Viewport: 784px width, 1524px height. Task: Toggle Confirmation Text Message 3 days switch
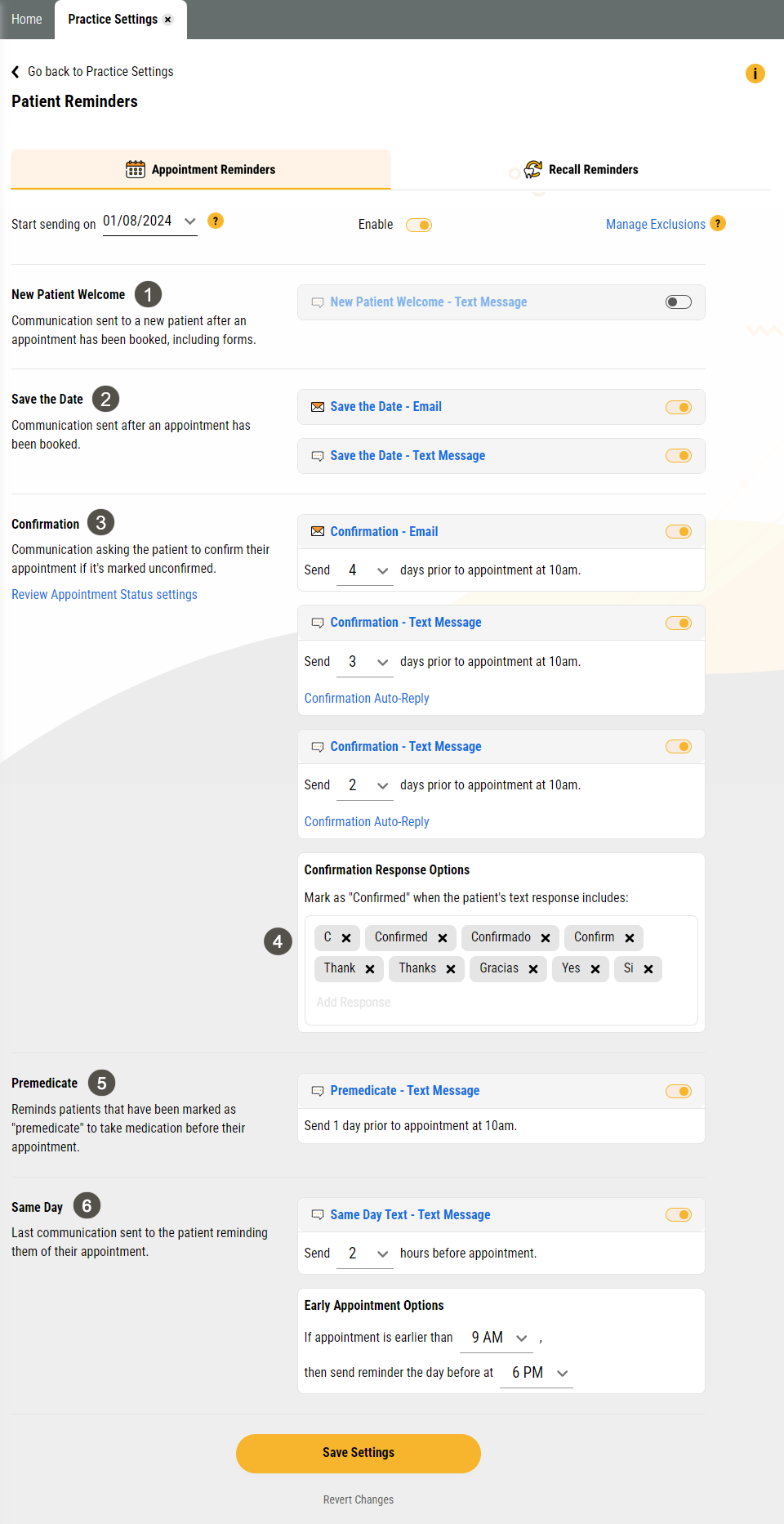point(679,623)
